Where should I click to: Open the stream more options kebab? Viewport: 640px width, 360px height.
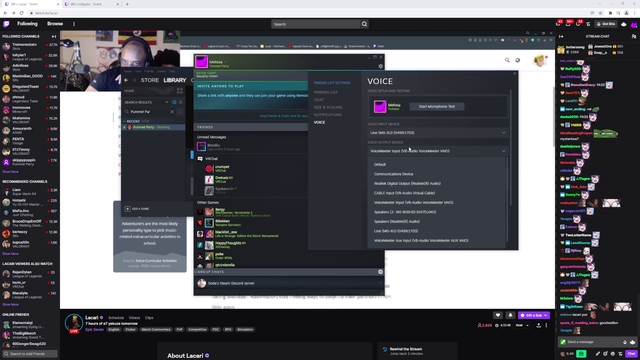point(546,325)
